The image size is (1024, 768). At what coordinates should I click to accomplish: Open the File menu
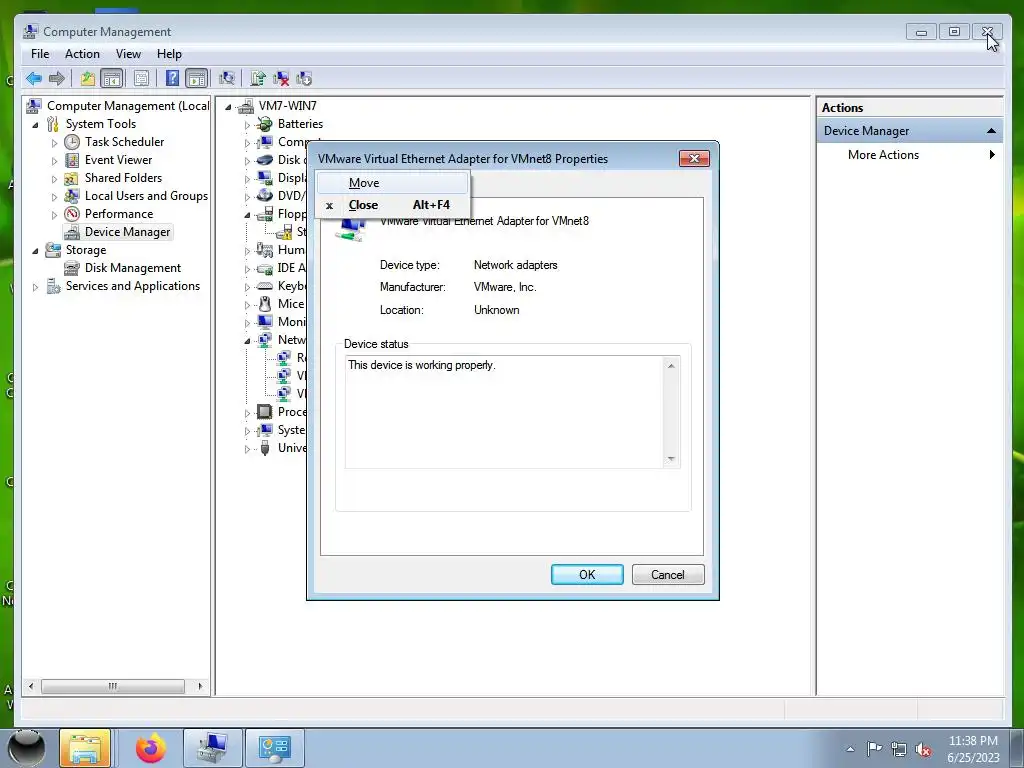pyautogui.click(x=40, y=54)
